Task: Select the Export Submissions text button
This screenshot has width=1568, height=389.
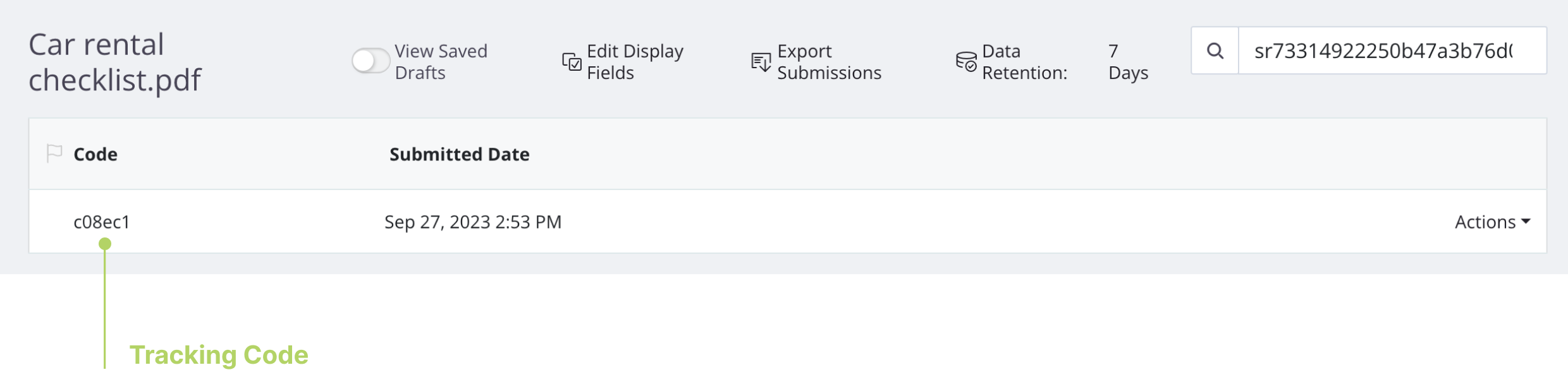Action: tap(829, 62)
